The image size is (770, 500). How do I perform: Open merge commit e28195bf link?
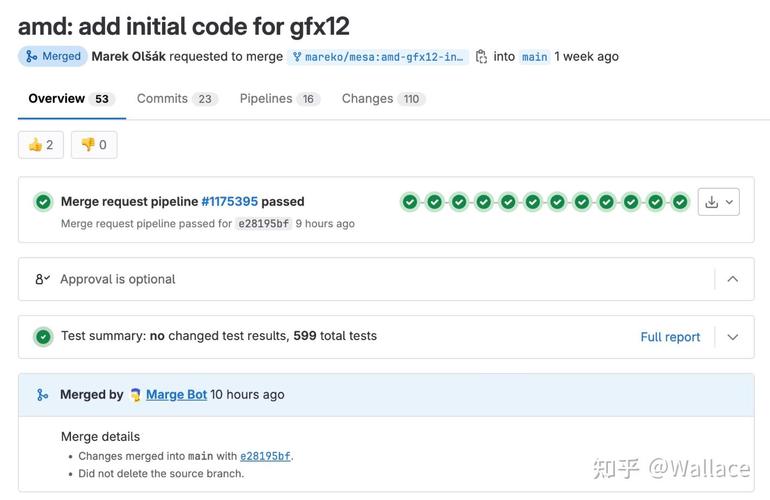pos(265,456)
